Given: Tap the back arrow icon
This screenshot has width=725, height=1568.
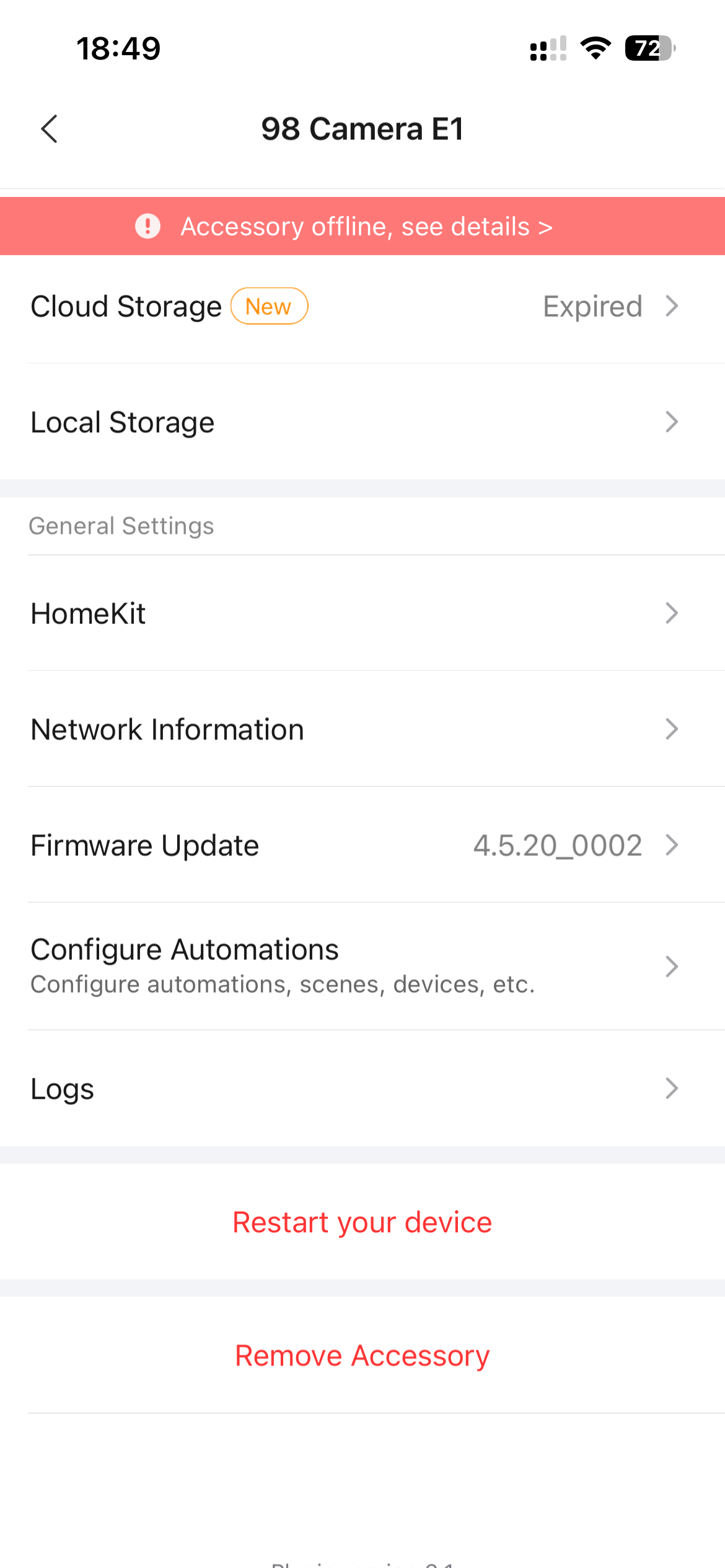Looking at the screenshot, I should [50, 129].
